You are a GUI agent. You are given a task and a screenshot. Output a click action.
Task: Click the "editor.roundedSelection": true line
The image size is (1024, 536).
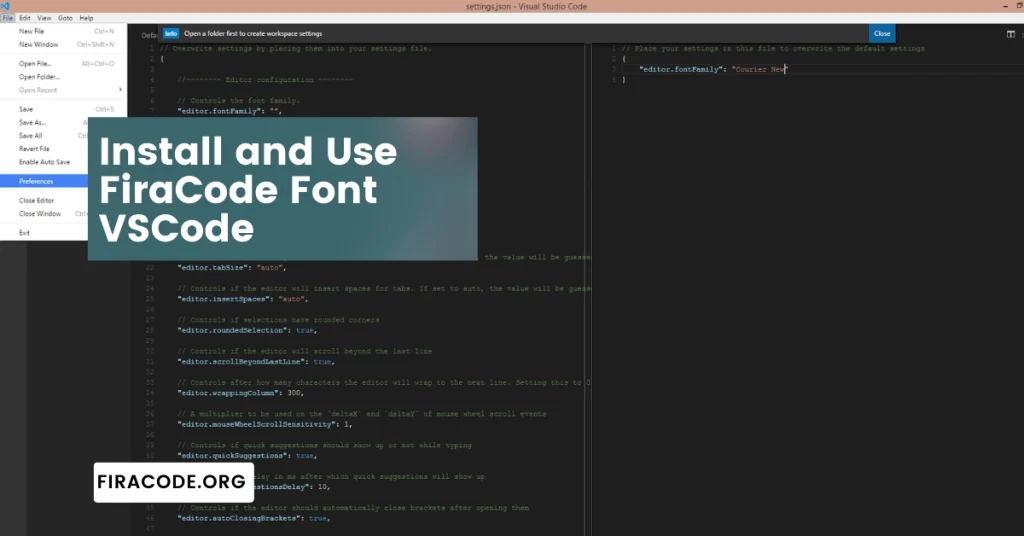pos(247,330)
